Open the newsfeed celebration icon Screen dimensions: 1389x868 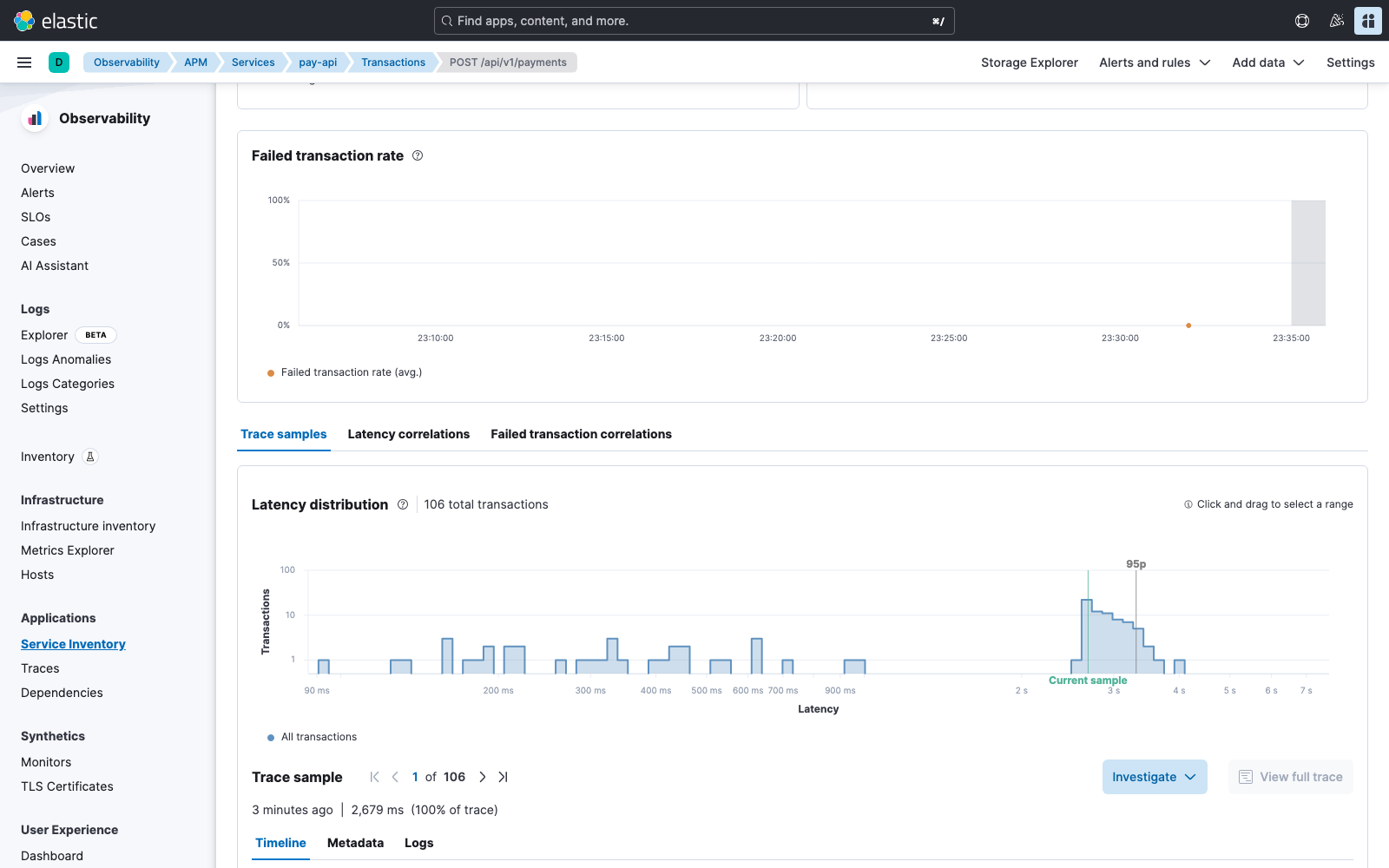[x=1337, y=21]
